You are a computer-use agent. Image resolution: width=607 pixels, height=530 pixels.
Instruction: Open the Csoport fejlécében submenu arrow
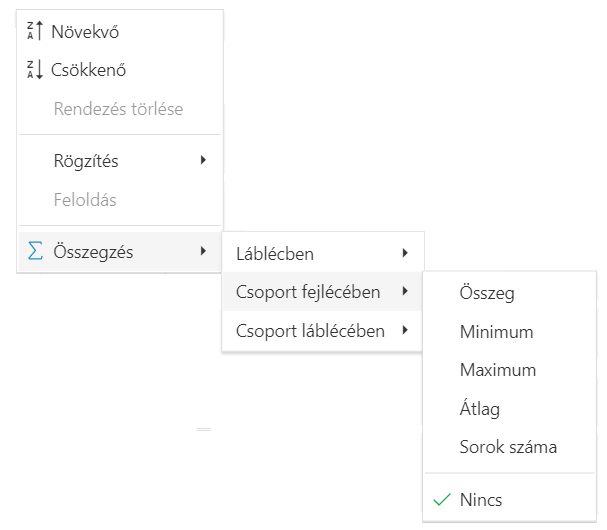(404, 292)
